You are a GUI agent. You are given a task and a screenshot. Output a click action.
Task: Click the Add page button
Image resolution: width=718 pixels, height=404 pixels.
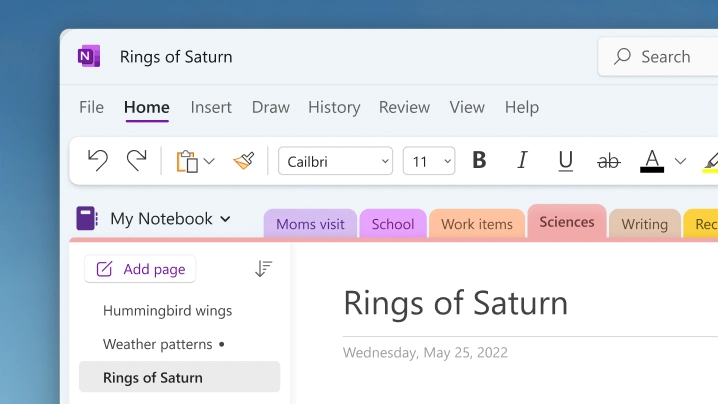[140, 269]
